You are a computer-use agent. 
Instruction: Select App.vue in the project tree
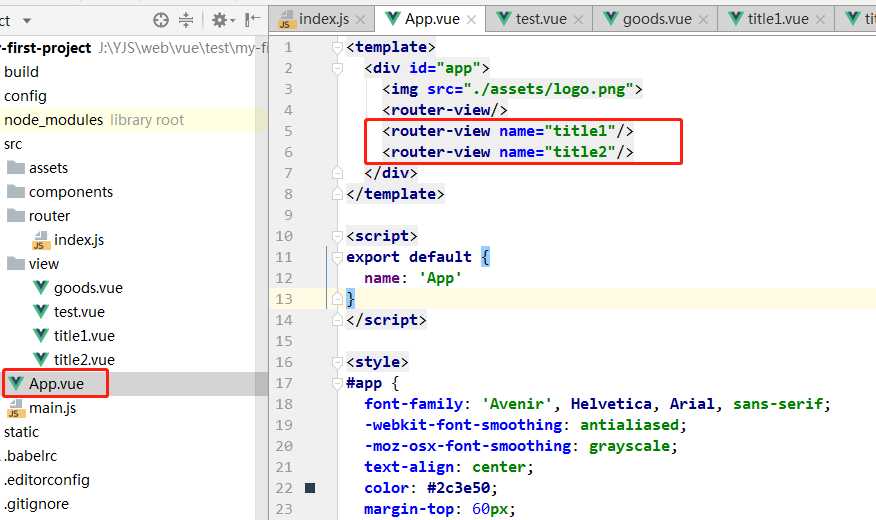(x=56, y=384)
